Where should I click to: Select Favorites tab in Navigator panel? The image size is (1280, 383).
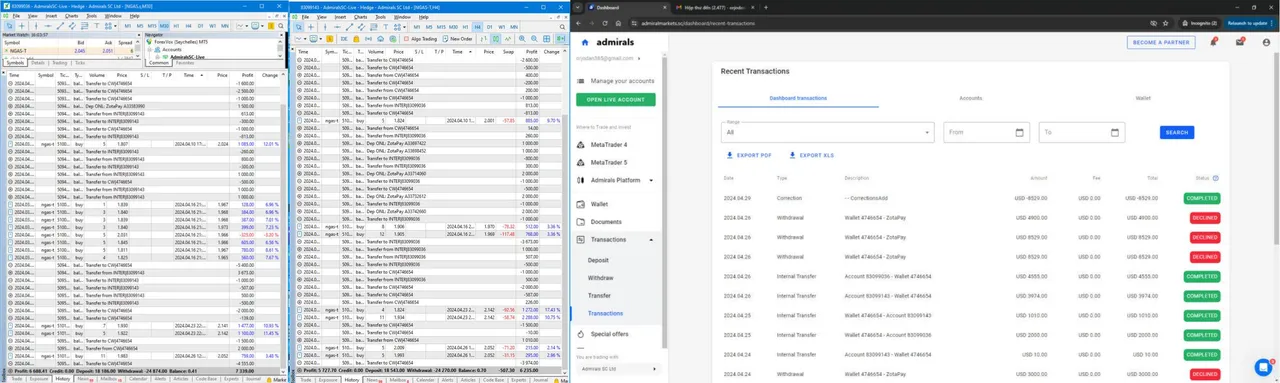[x=185, y=63]
